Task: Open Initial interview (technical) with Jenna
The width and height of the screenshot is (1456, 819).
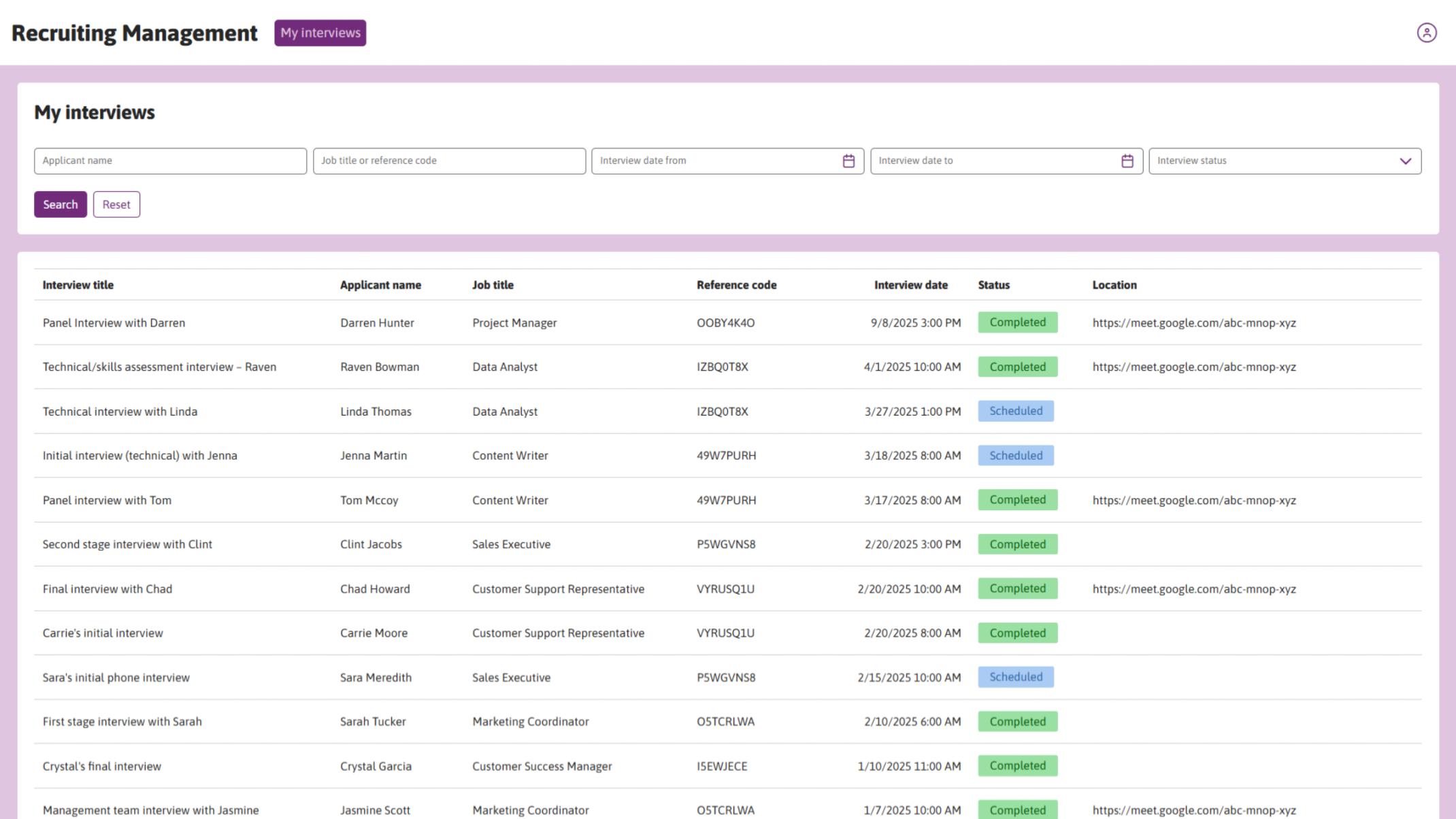Action: [139, 456]
